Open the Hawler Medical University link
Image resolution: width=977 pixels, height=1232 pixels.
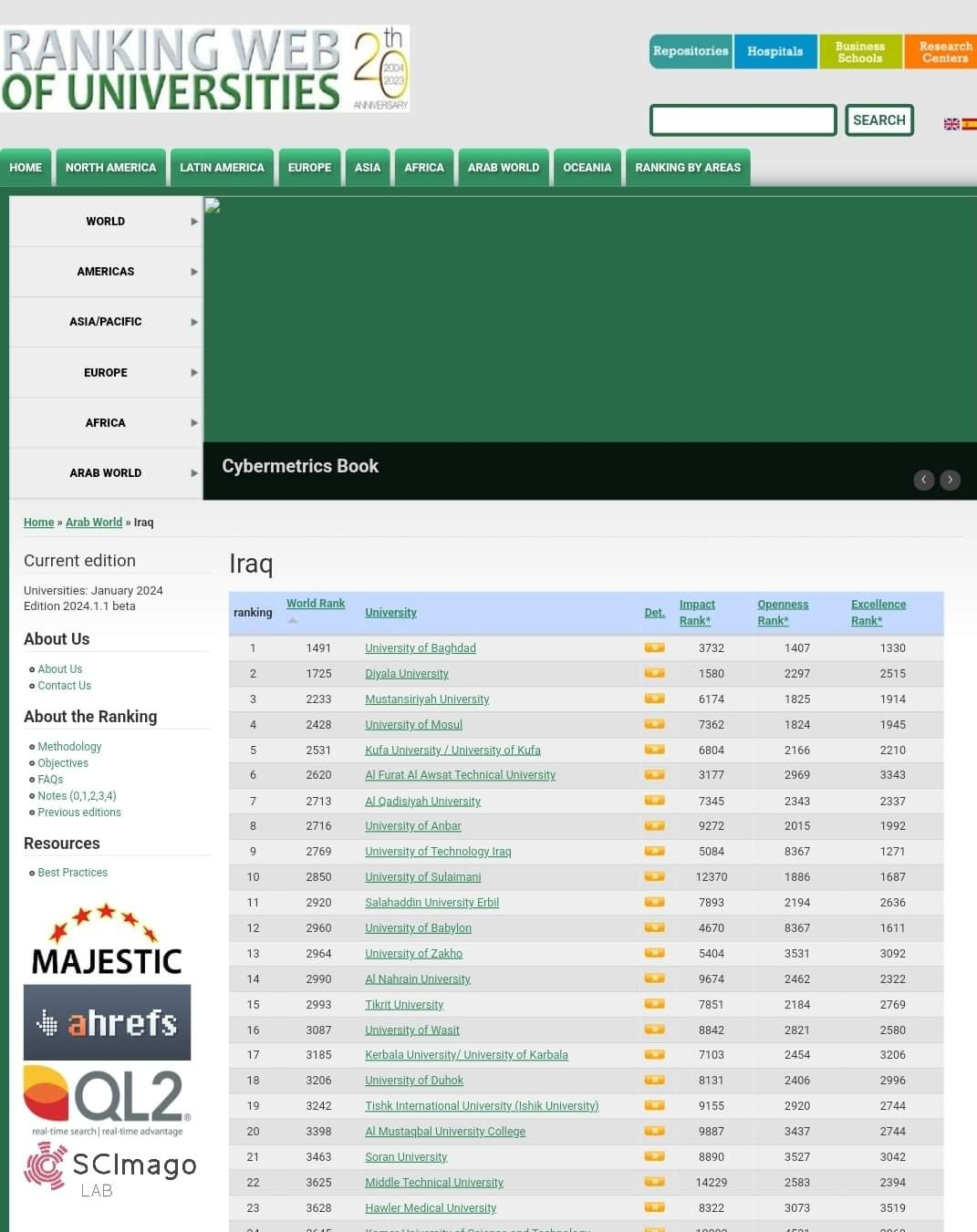431,1207
